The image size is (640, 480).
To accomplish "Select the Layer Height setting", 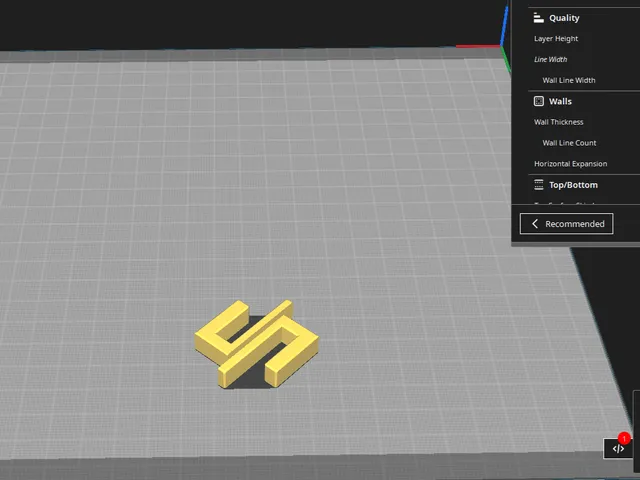I will point(556,39).
